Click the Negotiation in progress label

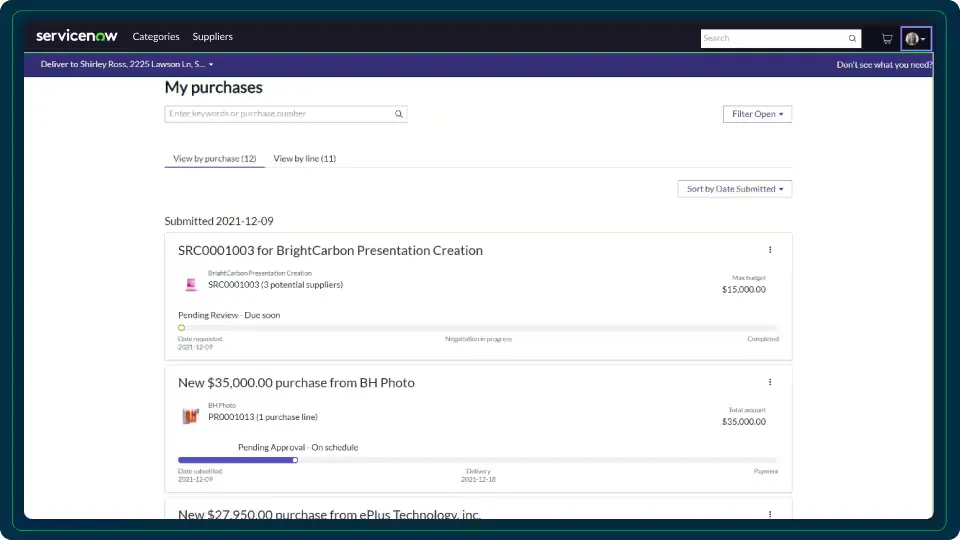click(478, 339)
